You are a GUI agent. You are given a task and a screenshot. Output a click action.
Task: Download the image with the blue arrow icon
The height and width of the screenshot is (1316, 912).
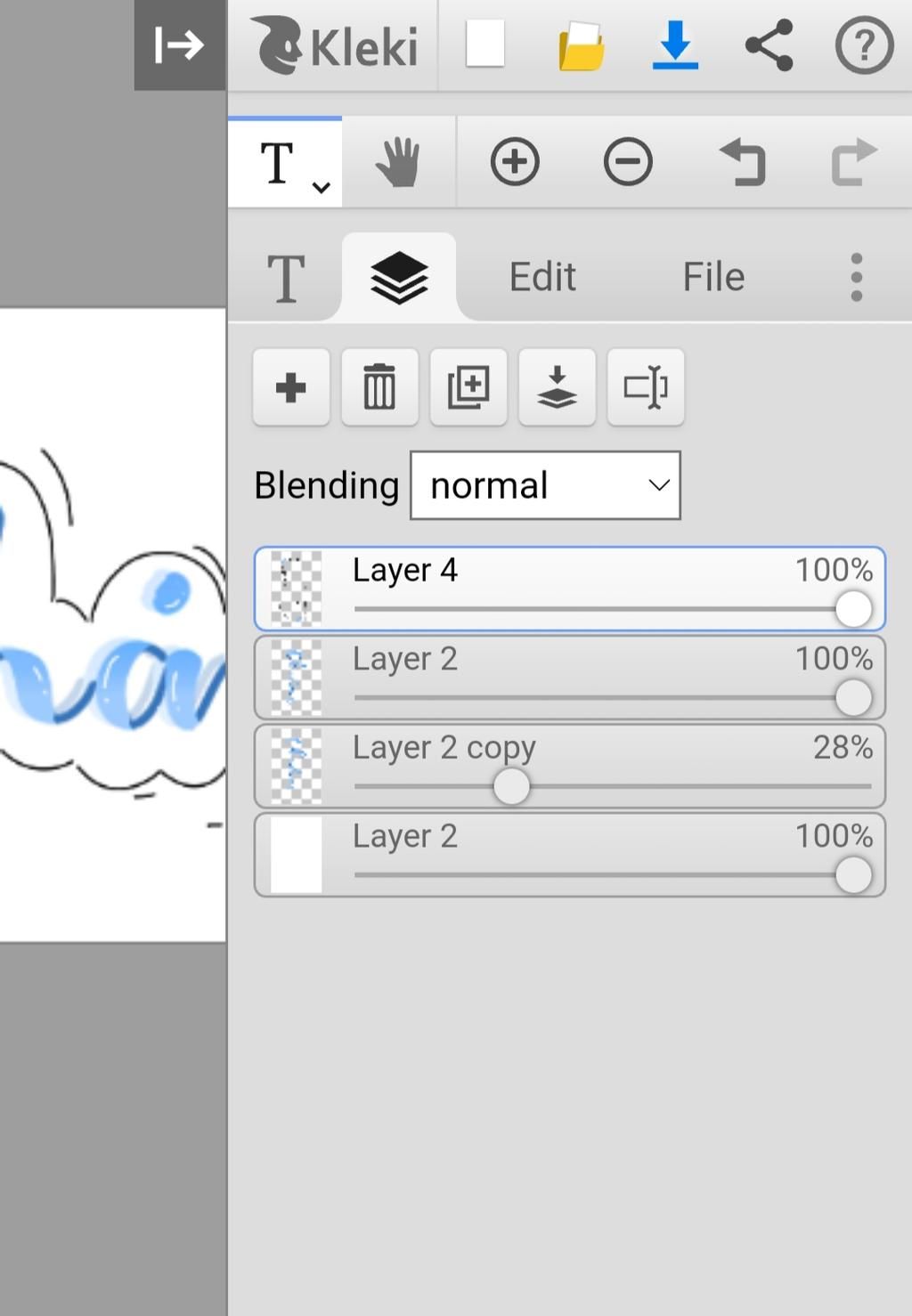click(675, 45)
